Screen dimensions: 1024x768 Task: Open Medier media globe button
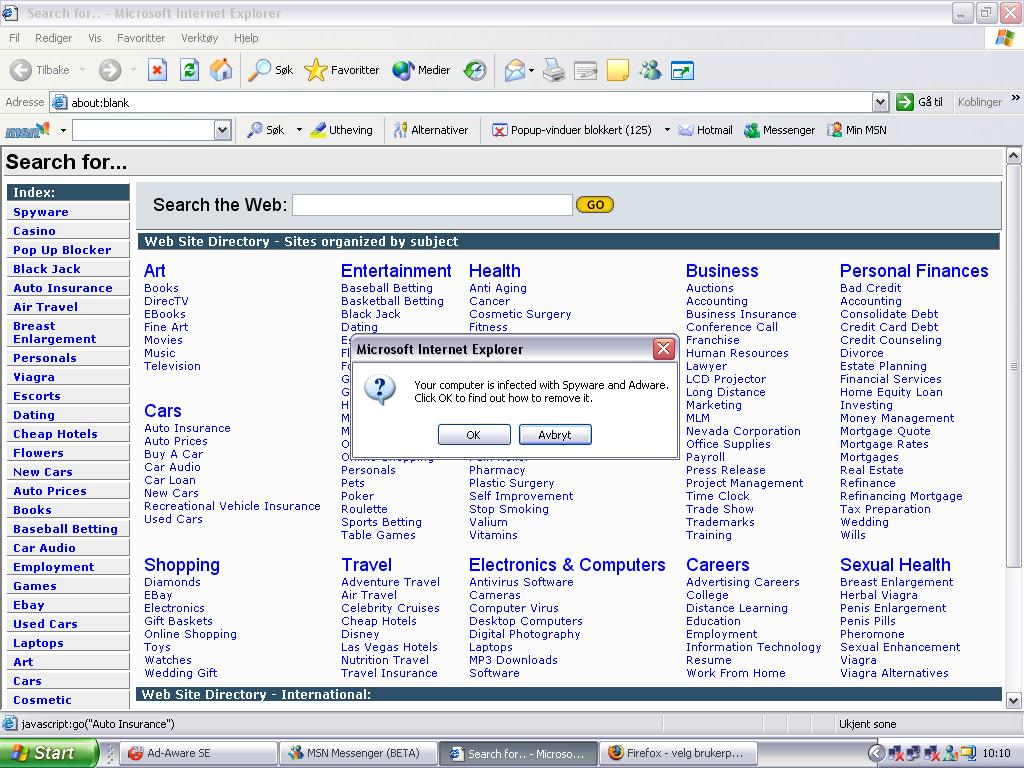(x=421, y=70)
